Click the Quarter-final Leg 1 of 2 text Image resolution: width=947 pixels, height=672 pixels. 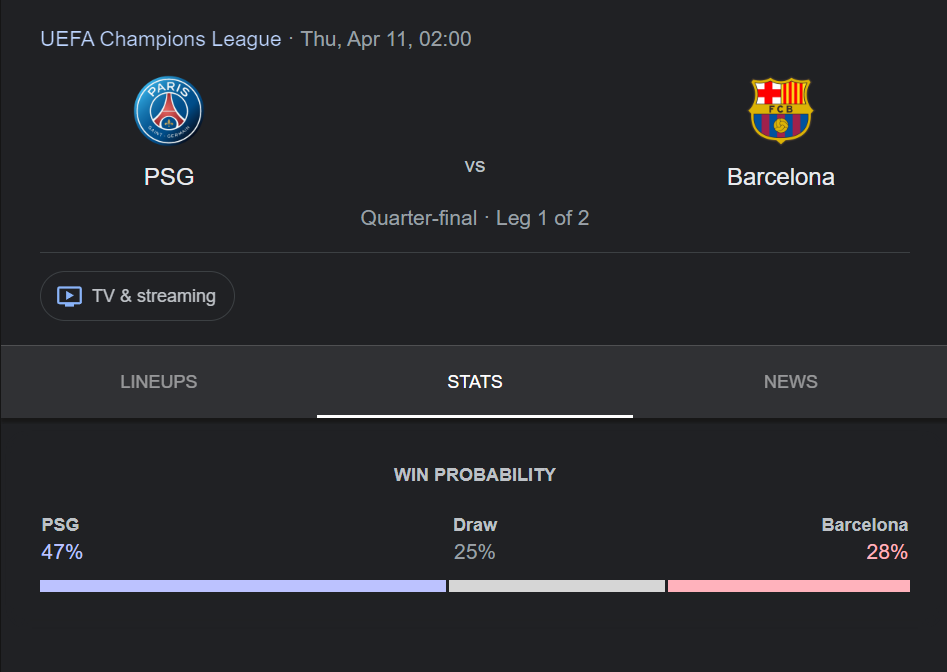point(475,218)
